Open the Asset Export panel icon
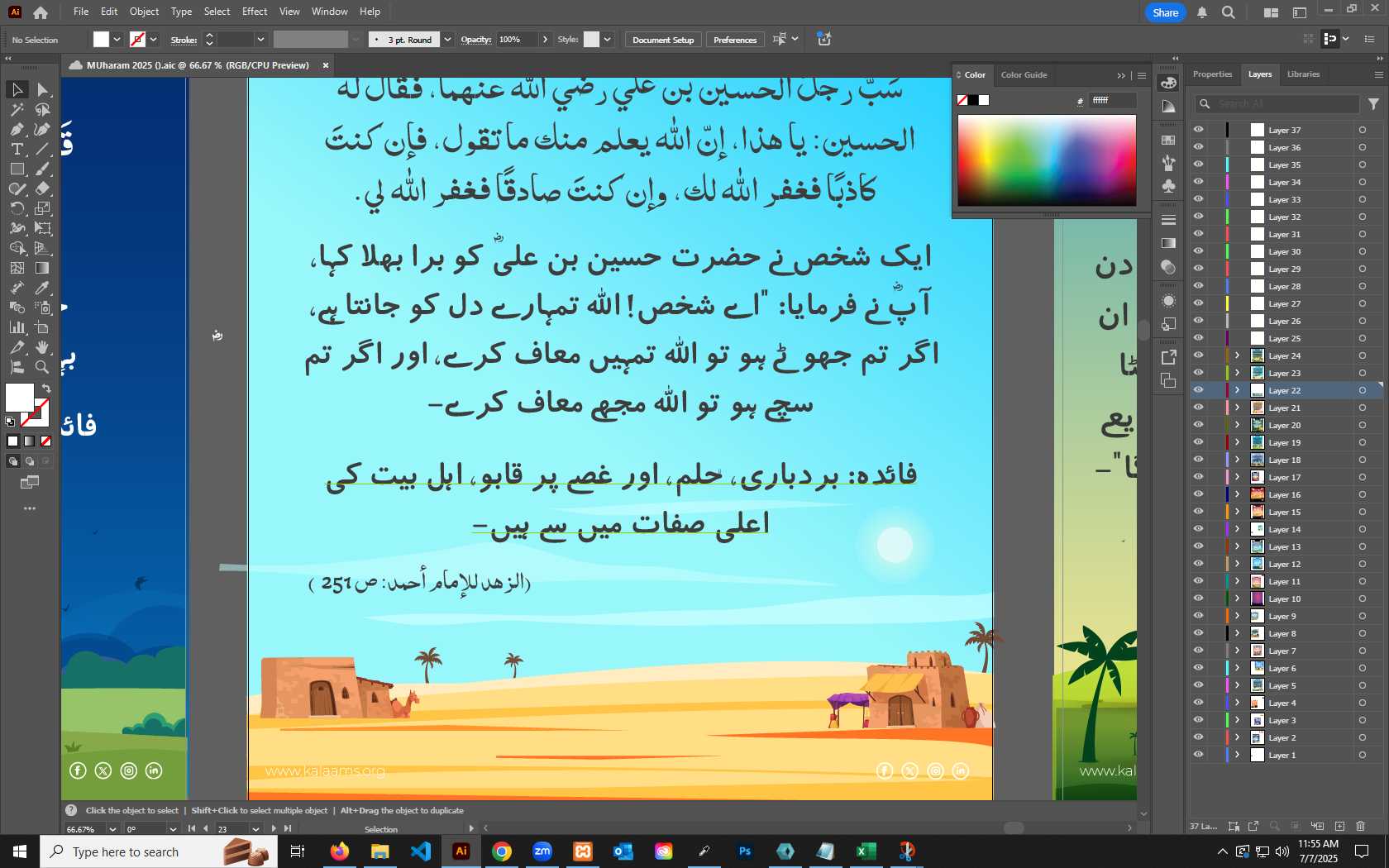This screenshot has width=1389, height=868. click(1168, 357)
